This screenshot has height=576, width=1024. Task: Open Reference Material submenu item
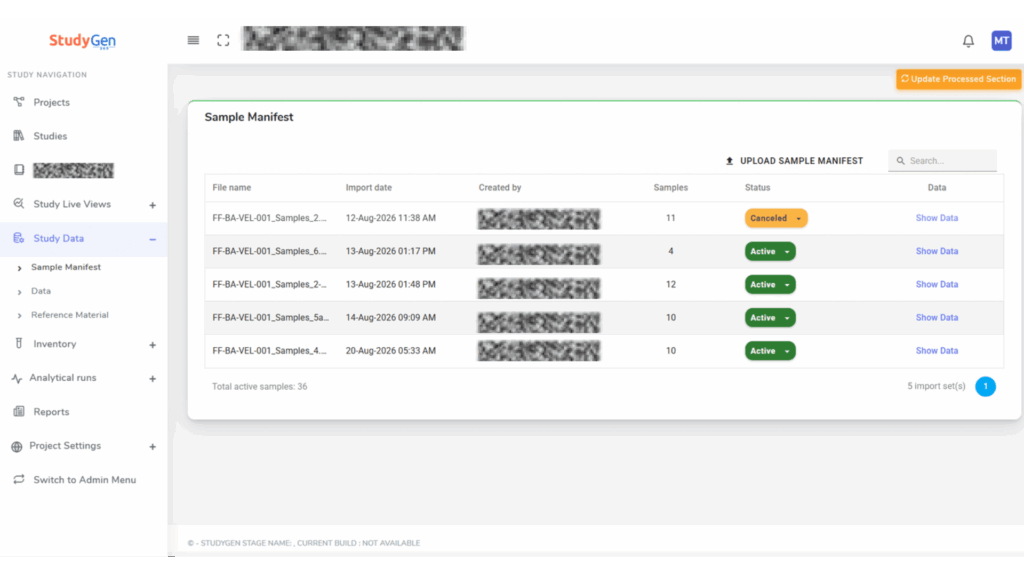click(70, 315)
